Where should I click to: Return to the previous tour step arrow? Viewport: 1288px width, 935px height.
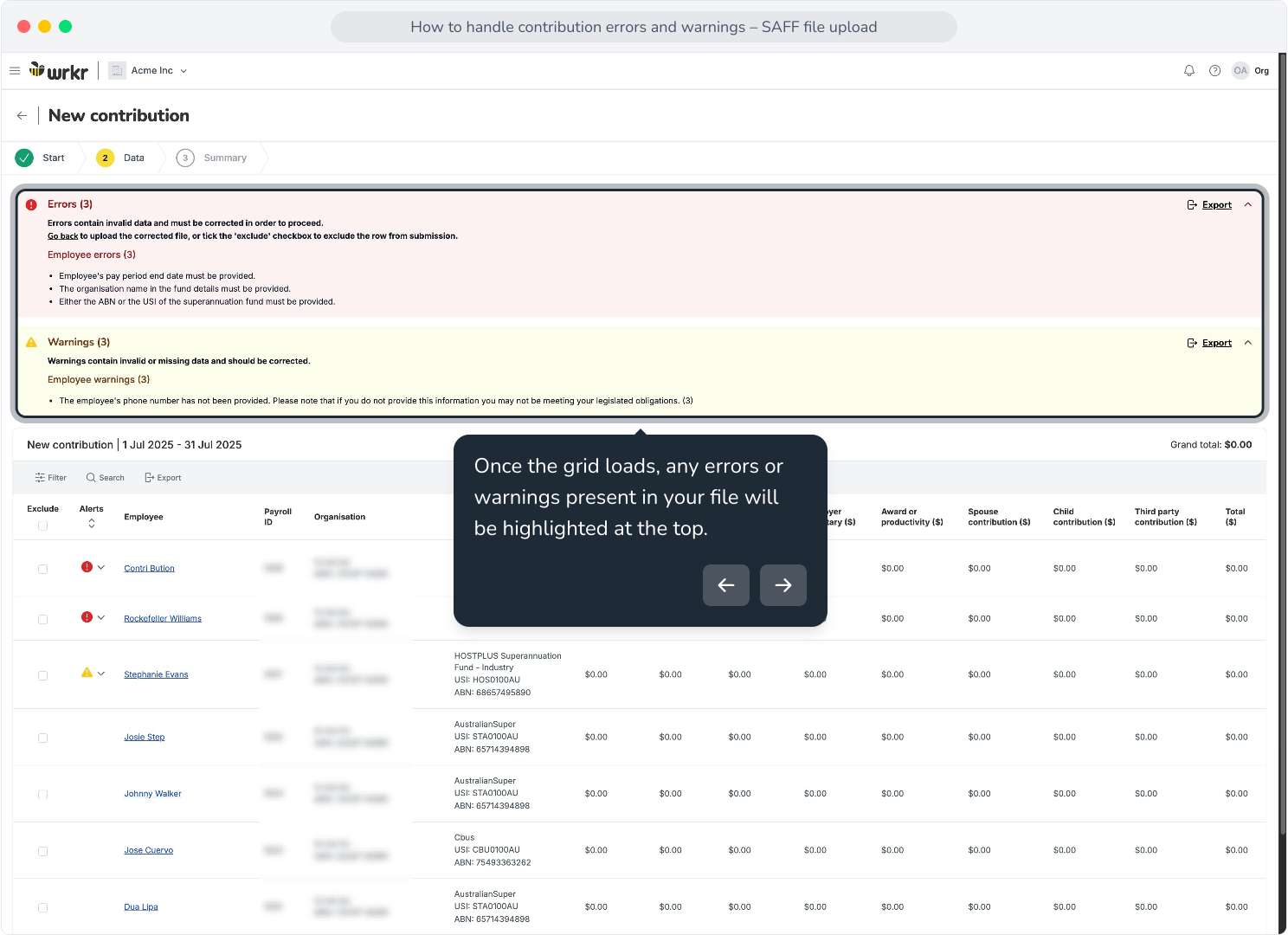pyautogui.click(x=726, y=585)
